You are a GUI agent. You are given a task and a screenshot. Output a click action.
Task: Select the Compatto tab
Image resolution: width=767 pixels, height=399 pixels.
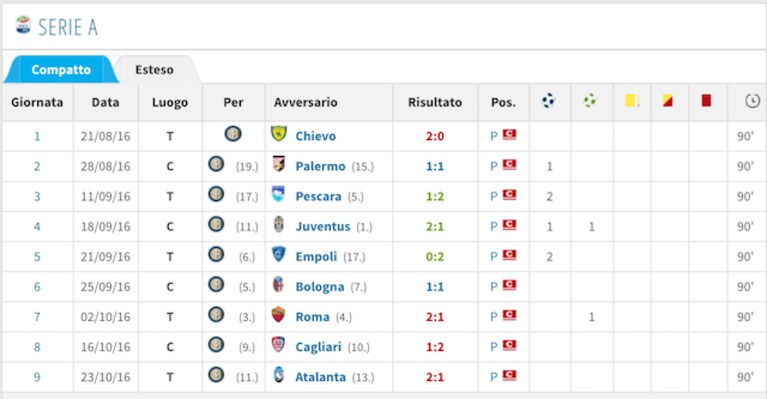[61, 70]
